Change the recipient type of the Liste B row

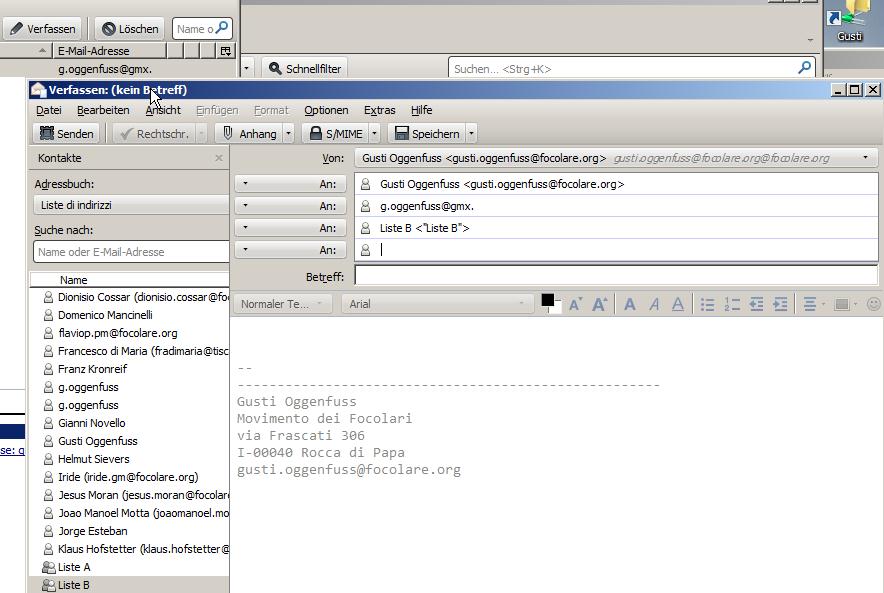click(290, 228)
